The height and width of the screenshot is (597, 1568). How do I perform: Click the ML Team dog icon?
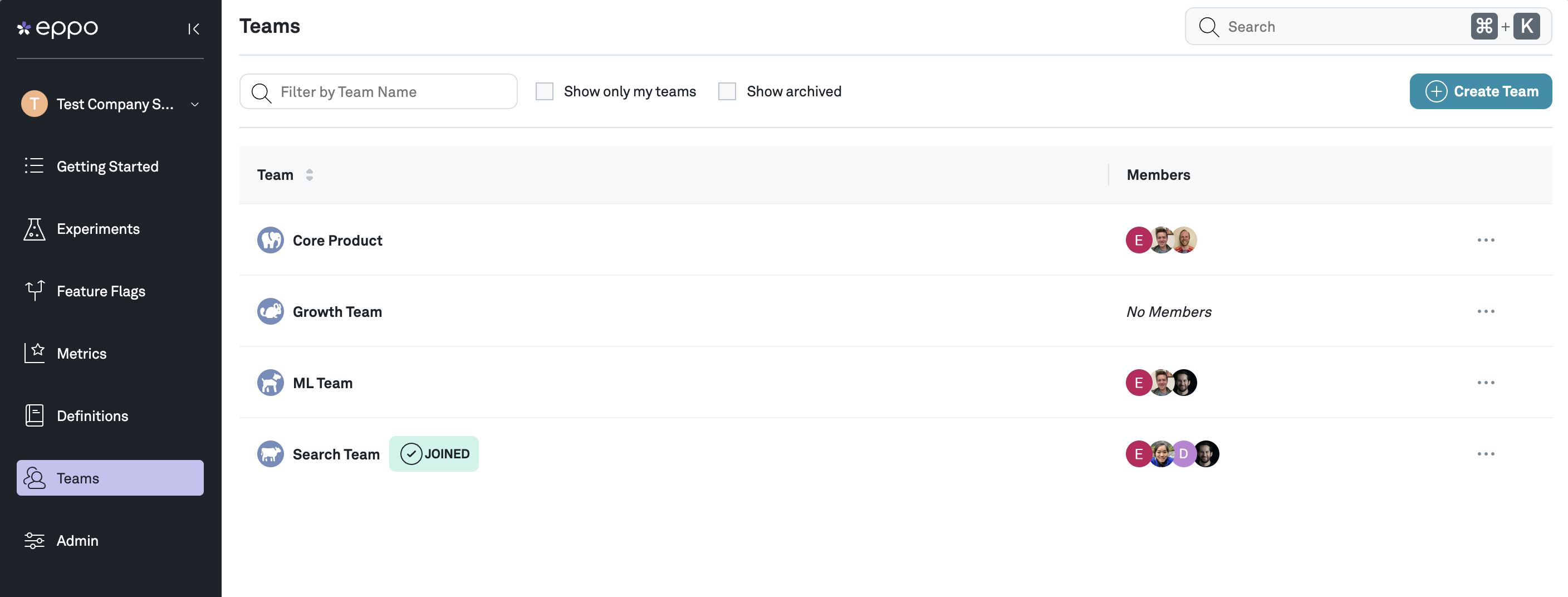coord(270,383)
